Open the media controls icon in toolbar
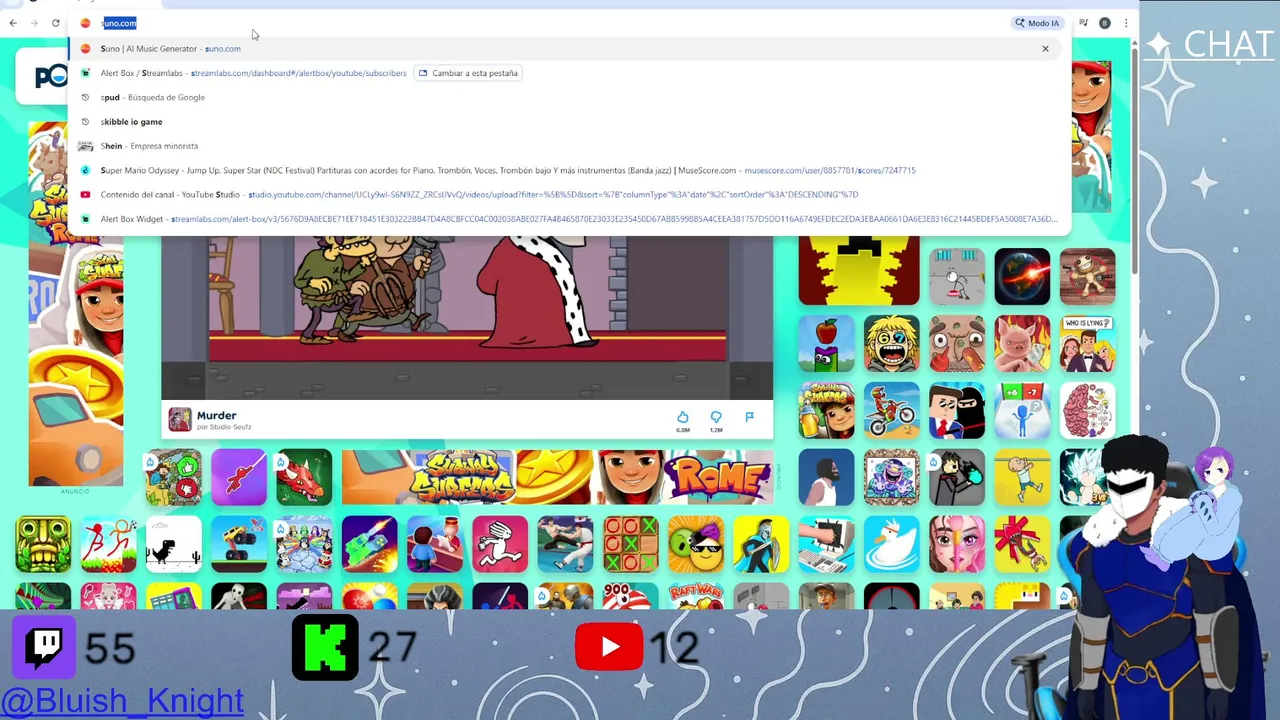 (1083, 23)
